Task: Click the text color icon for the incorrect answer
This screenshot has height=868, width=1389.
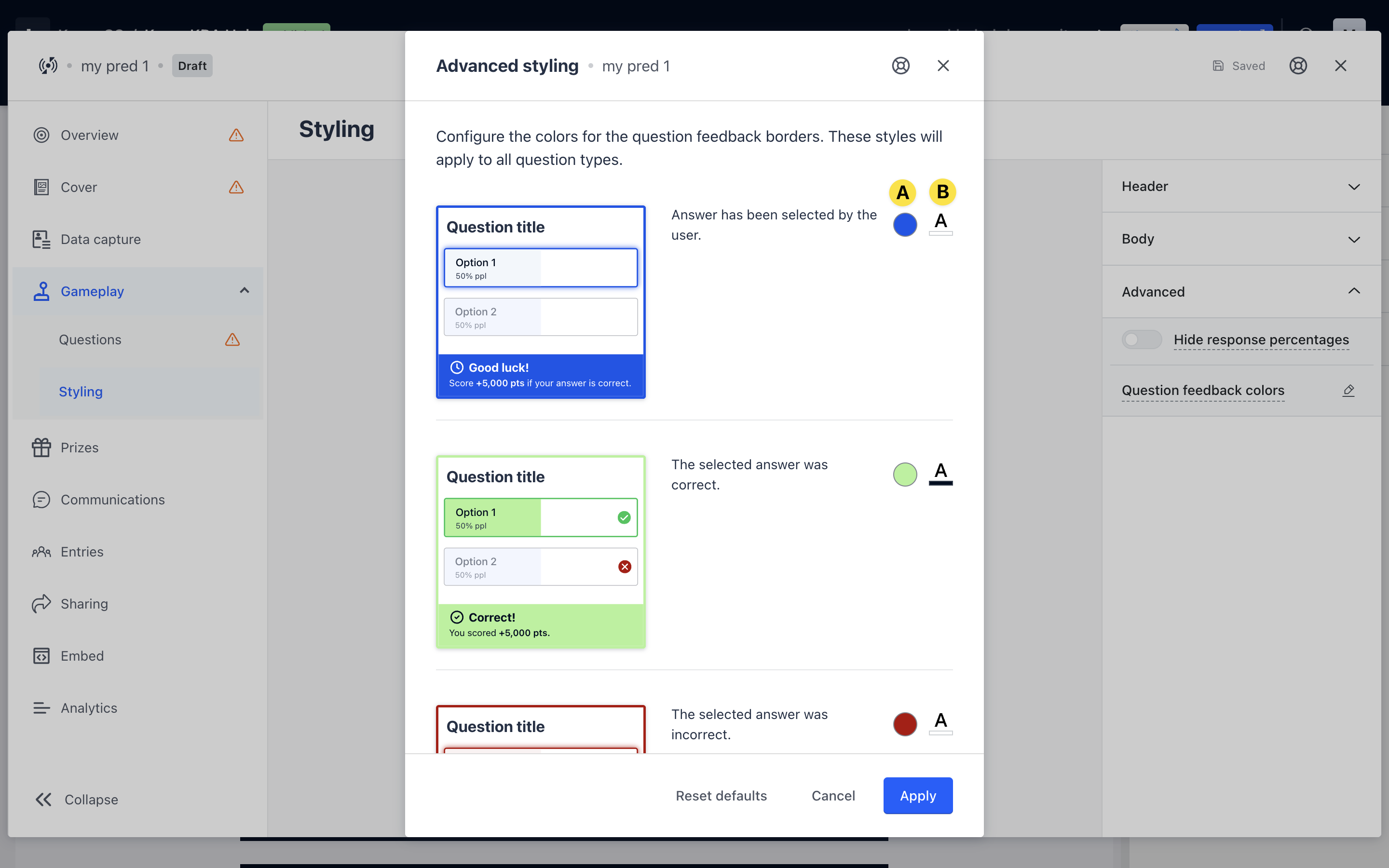Action: 940,723
